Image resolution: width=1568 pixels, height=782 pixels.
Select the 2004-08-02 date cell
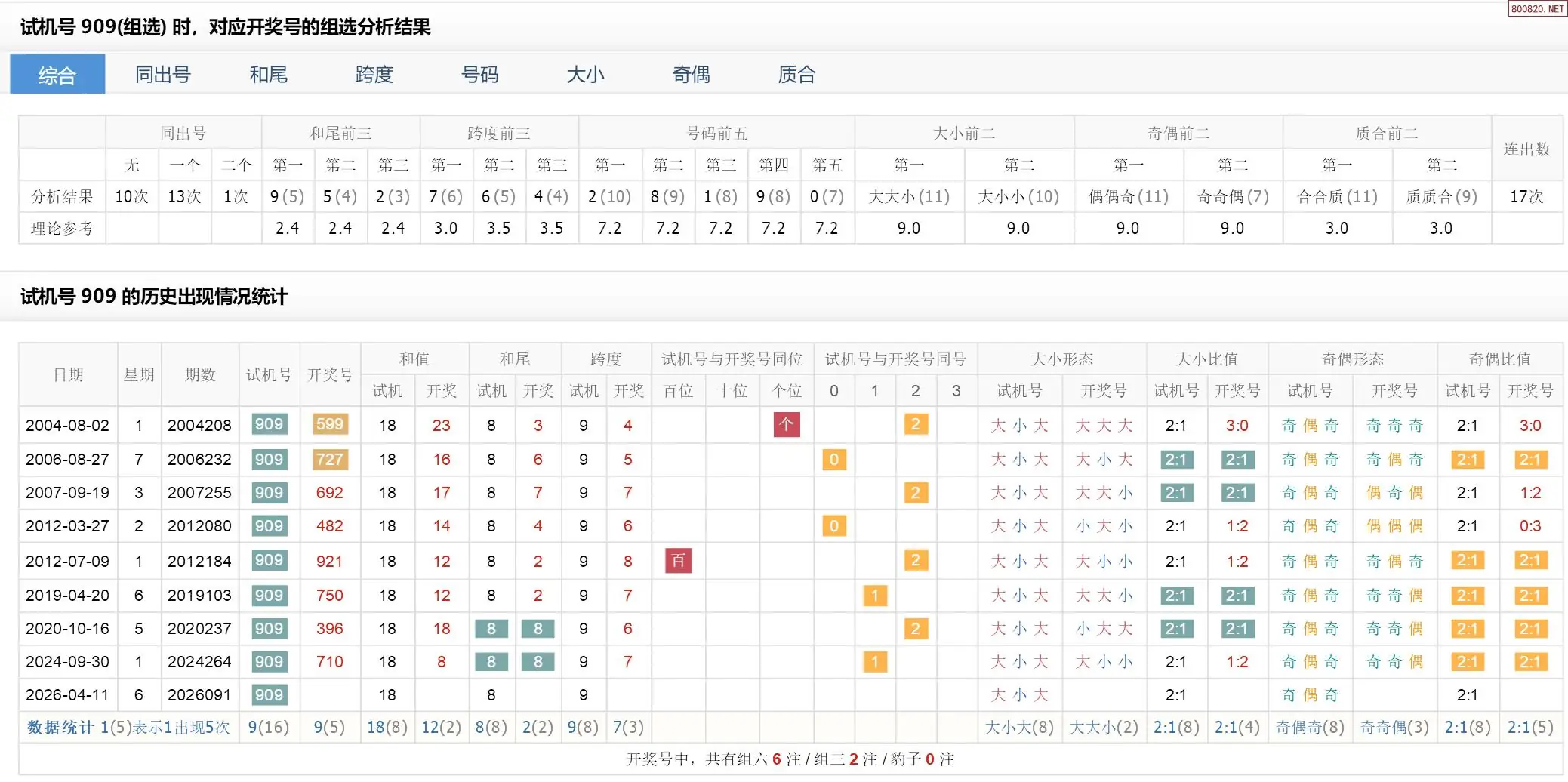point(68,426)
